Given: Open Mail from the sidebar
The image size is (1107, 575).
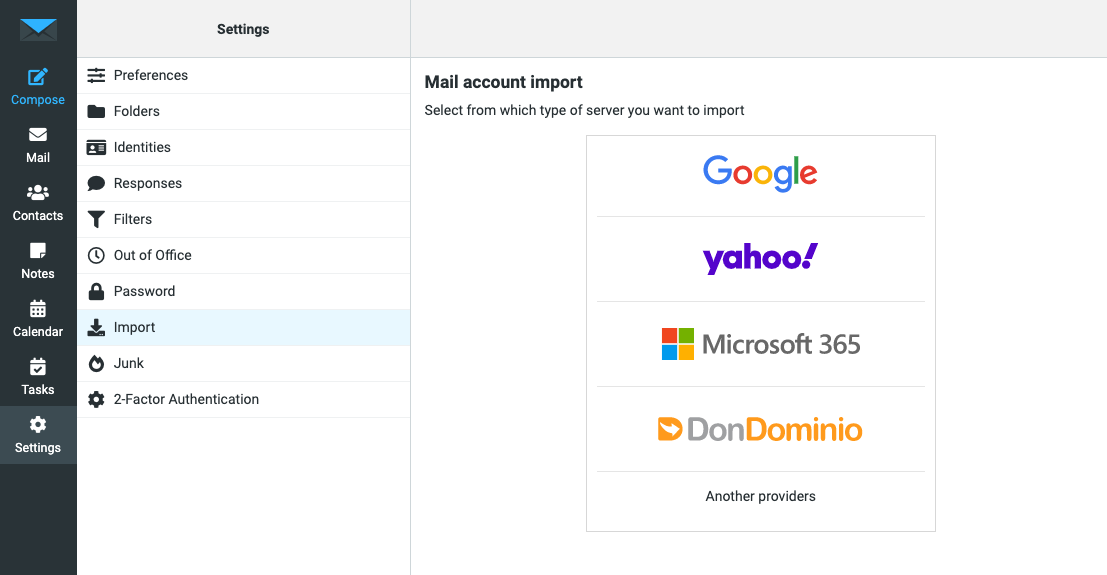Looking at the screenshot, I should [x=37, y=146].
